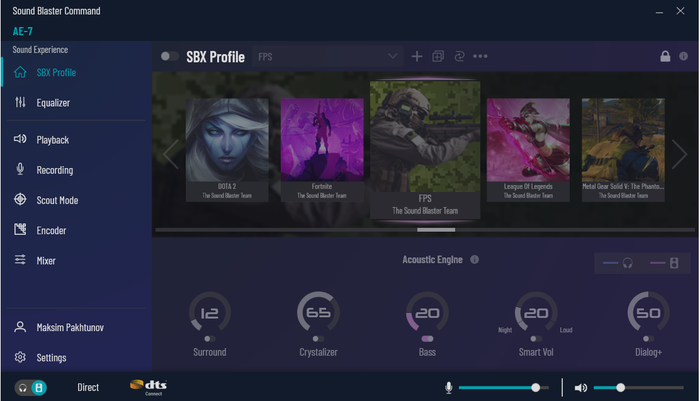Click the Direct mode button

coord(88,387)
